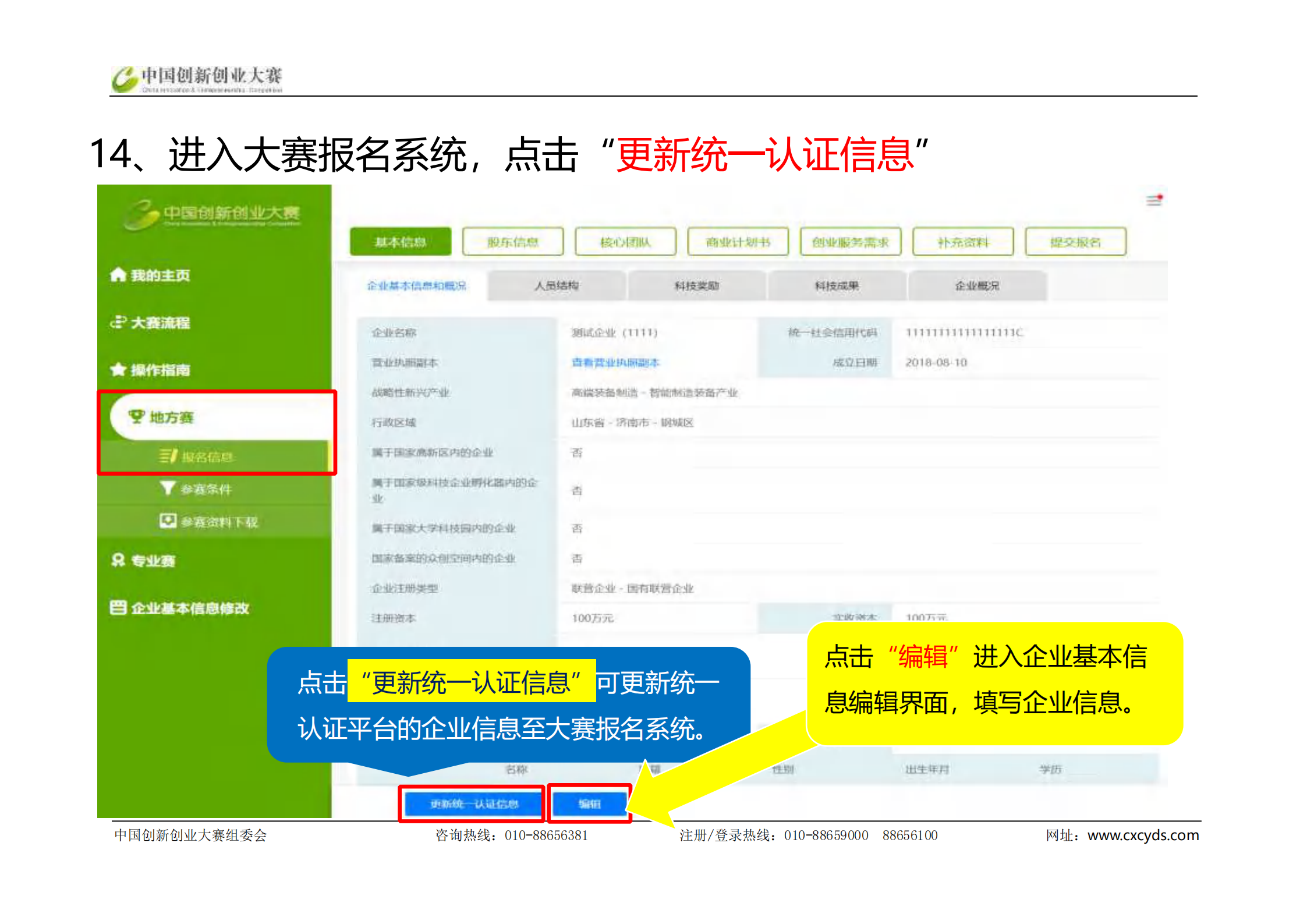This screenshot has height=924, width=1307.
Task: Click the home icon beside 我的主页
Action: 118,275
